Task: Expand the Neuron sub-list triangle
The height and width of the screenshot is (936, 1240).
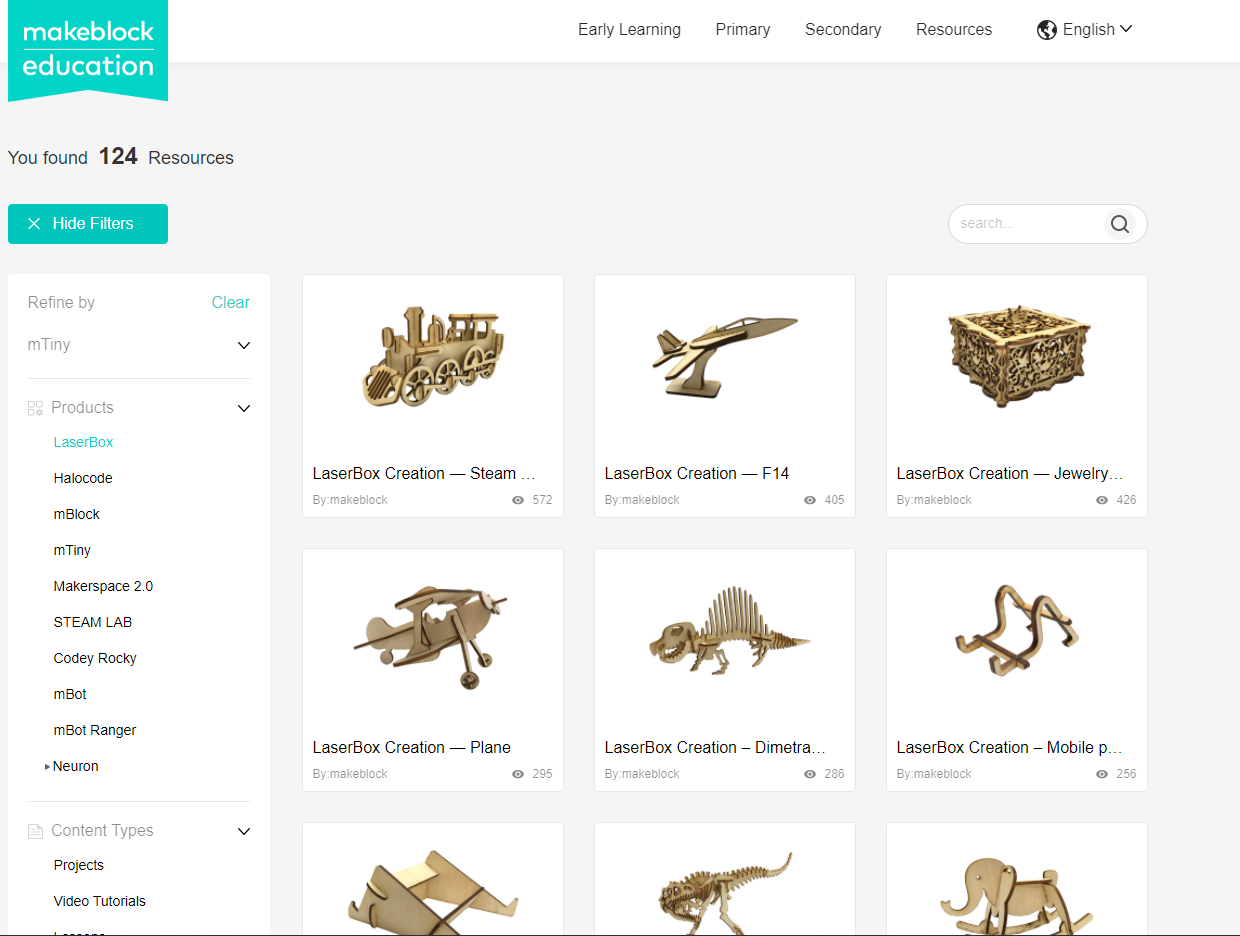Action: 47,767
